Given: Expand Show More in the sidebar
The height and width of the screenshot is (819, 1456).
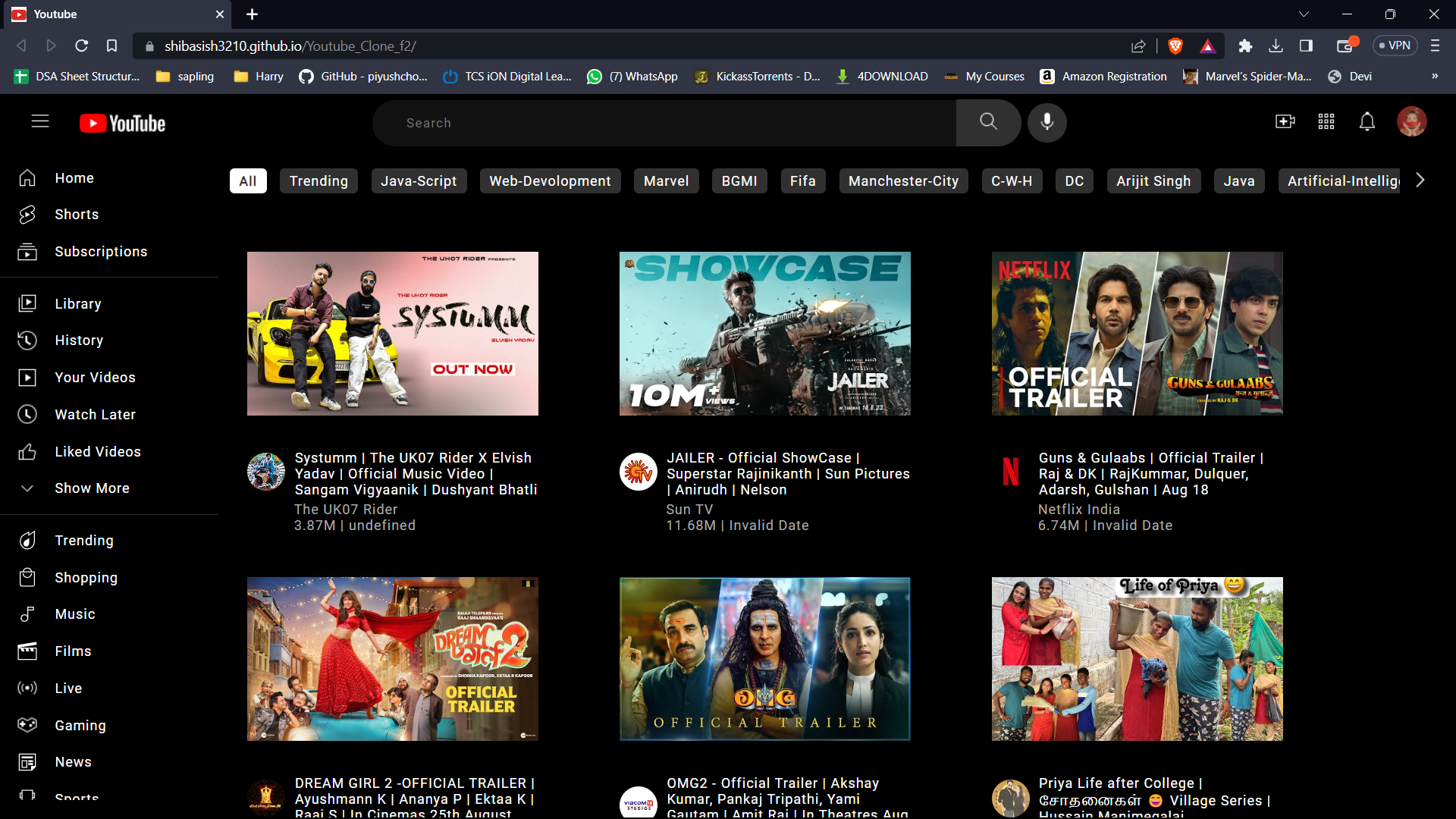Looking at the screenshot, I should click(91, 488).
